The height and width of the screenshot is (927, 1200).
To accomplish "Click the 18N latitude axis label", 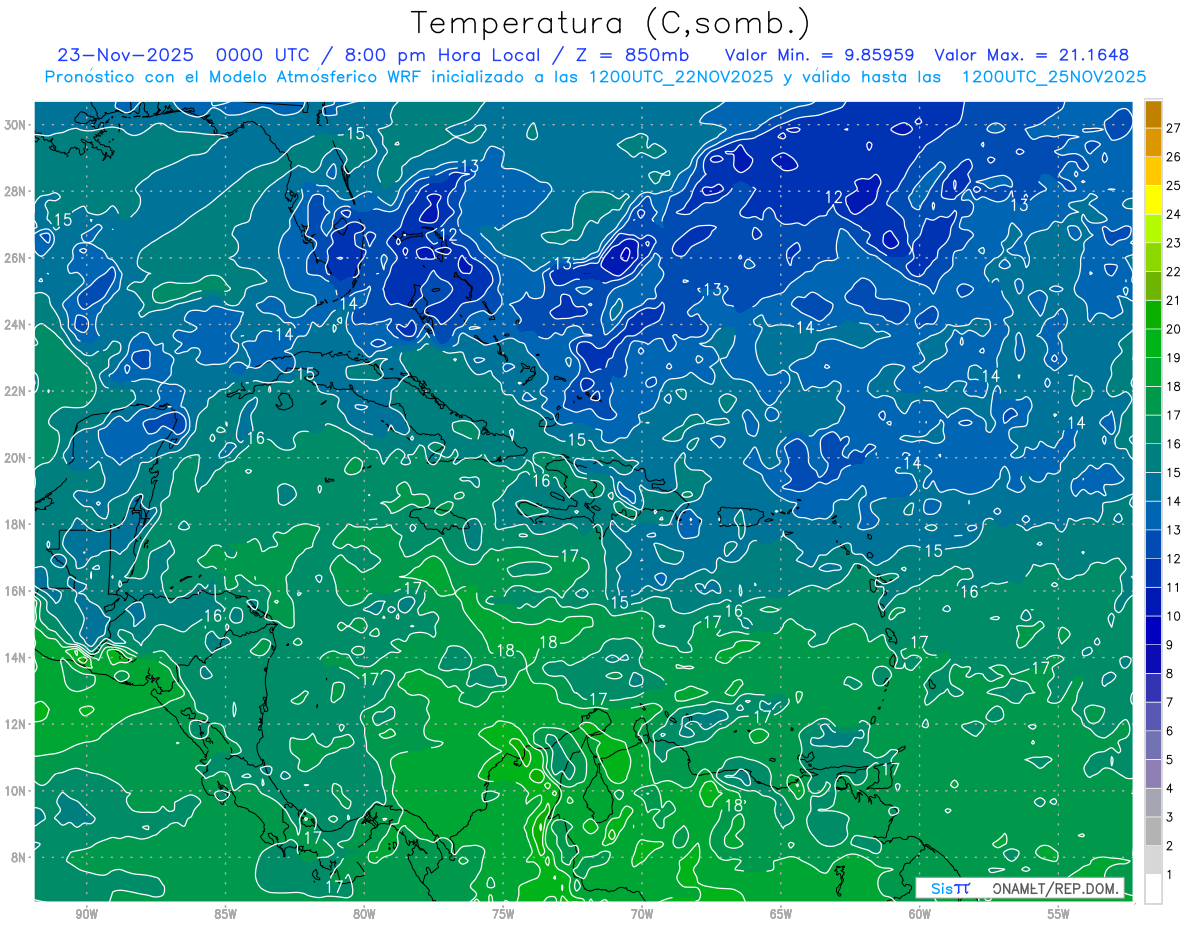I will point(16,524).
